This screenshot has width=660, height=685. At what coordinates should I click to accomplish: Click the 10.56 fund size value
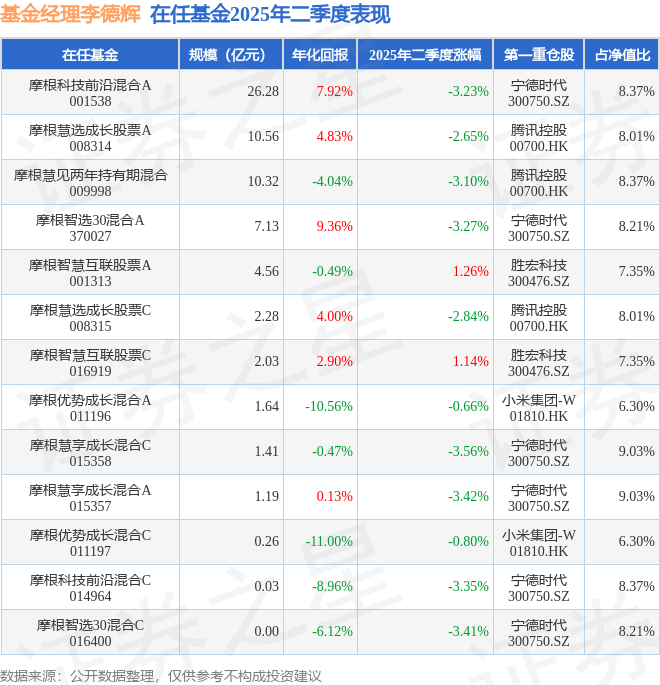click(263, 136)
